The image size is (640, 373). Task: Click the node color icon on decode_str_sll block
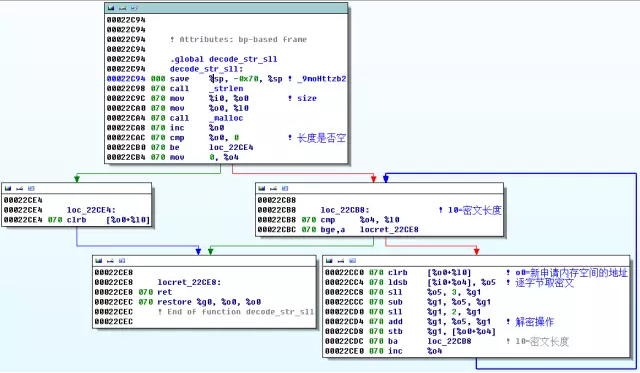pos(111,8)
